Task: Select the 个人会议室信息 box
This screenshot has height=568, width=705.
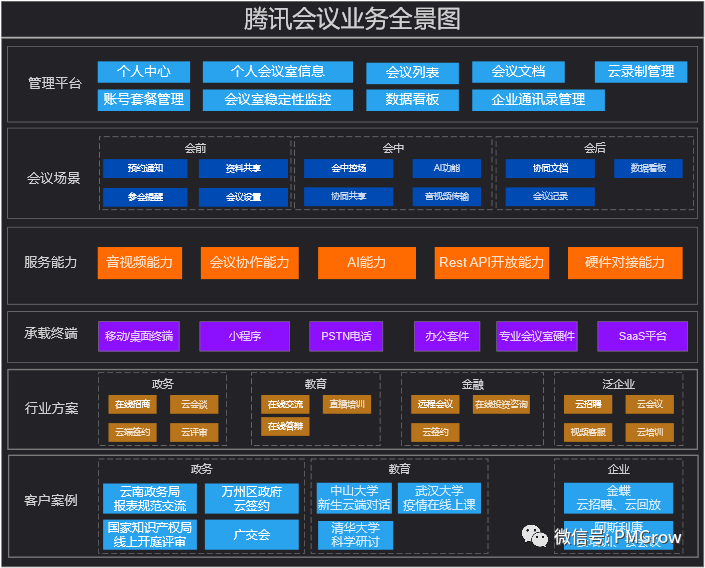Action: (x=277, y=72)
